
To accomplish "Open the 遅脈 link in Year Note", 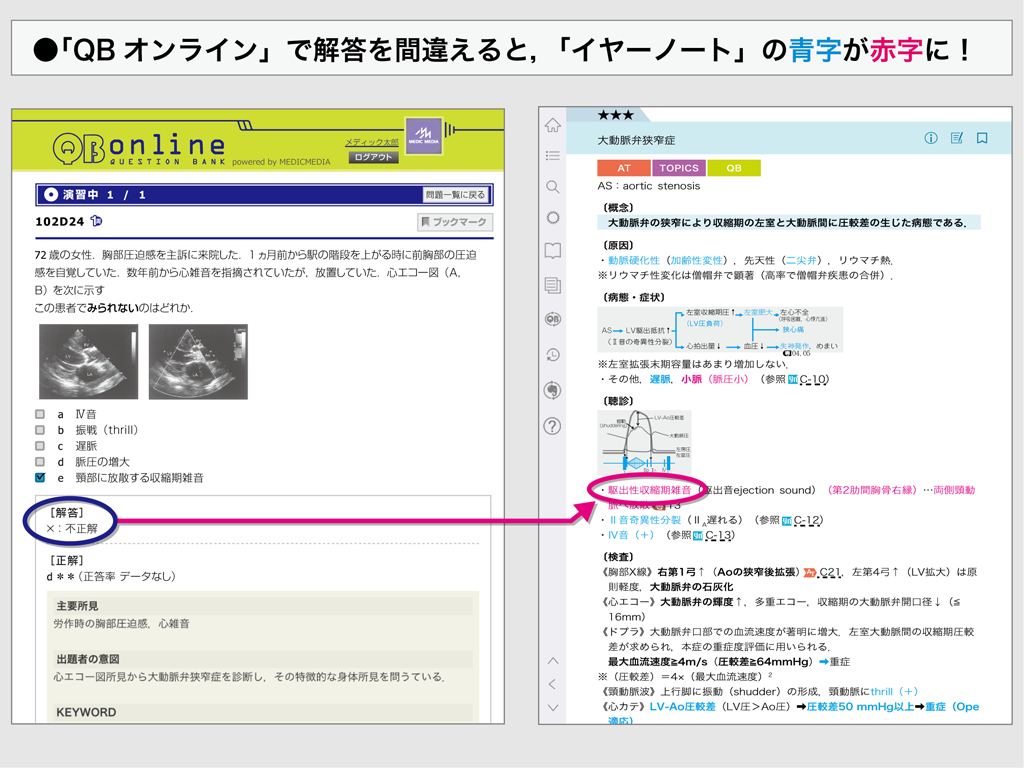I will 660,379.
